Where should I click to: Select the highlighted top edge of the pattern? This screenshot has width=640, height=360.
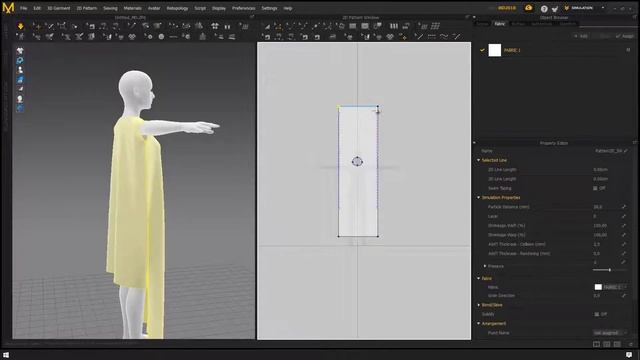click(x=358, y=106)
